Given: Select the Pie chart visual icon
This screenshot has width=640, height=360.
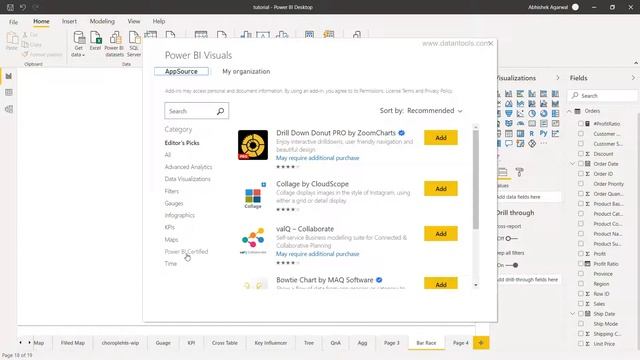Looking at the screenshot, I should [532, 113].
